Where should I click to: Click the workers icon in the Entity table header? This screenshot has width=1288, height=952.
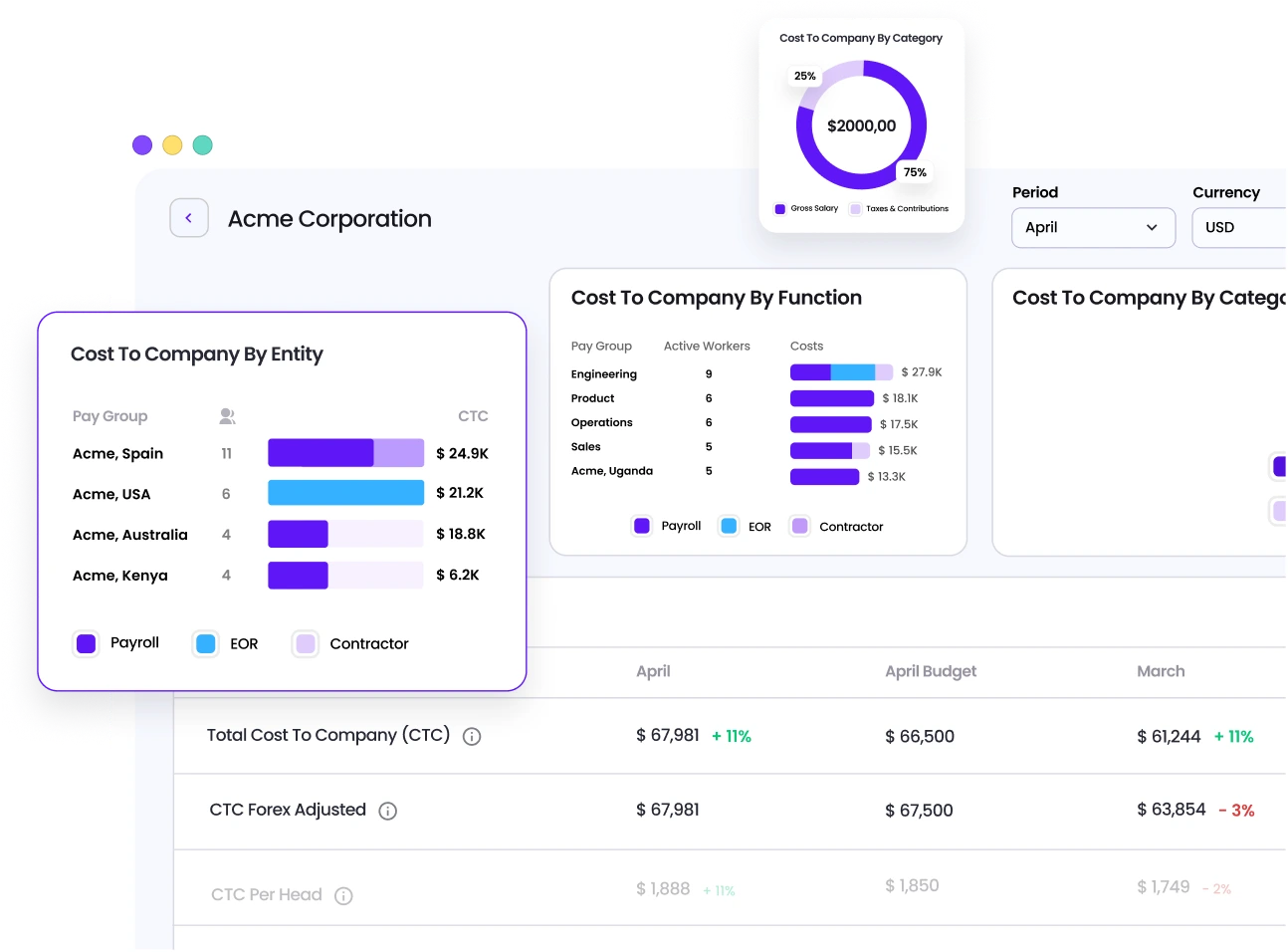tap(227, 415)
